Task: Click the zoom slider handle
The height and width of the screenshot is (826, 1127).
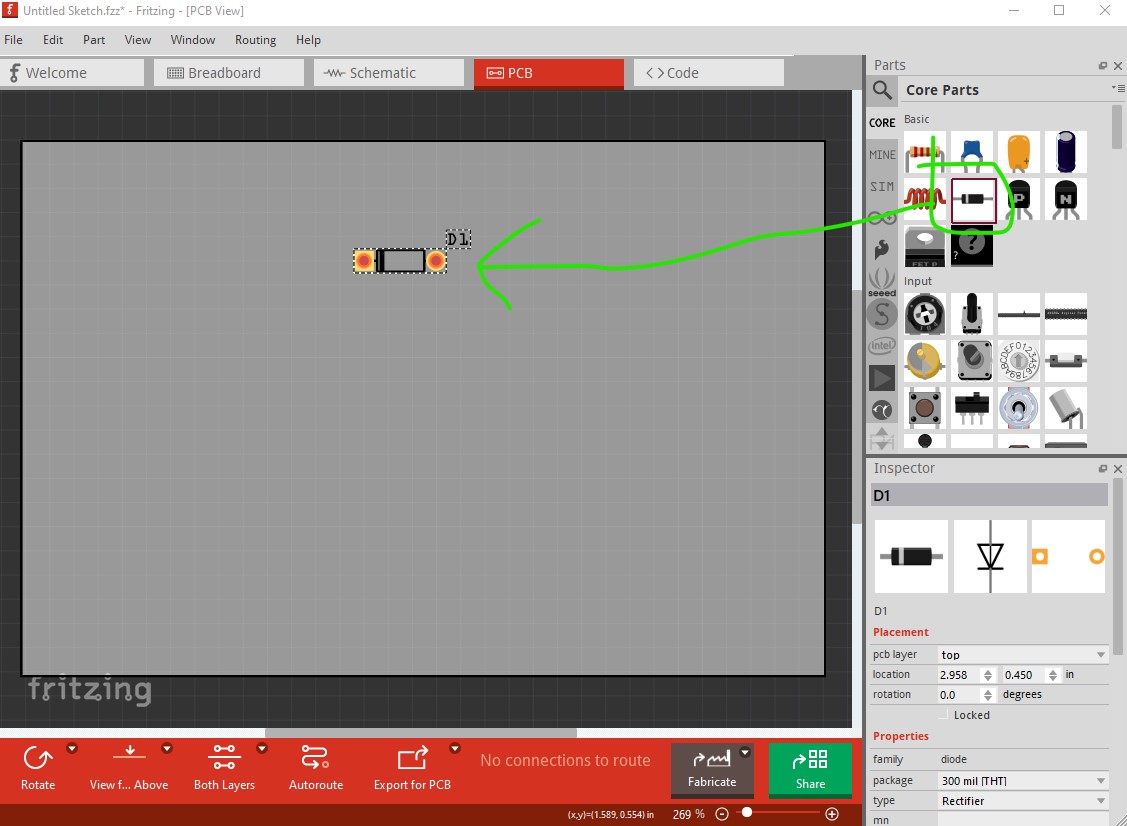Action: [747, 813]
